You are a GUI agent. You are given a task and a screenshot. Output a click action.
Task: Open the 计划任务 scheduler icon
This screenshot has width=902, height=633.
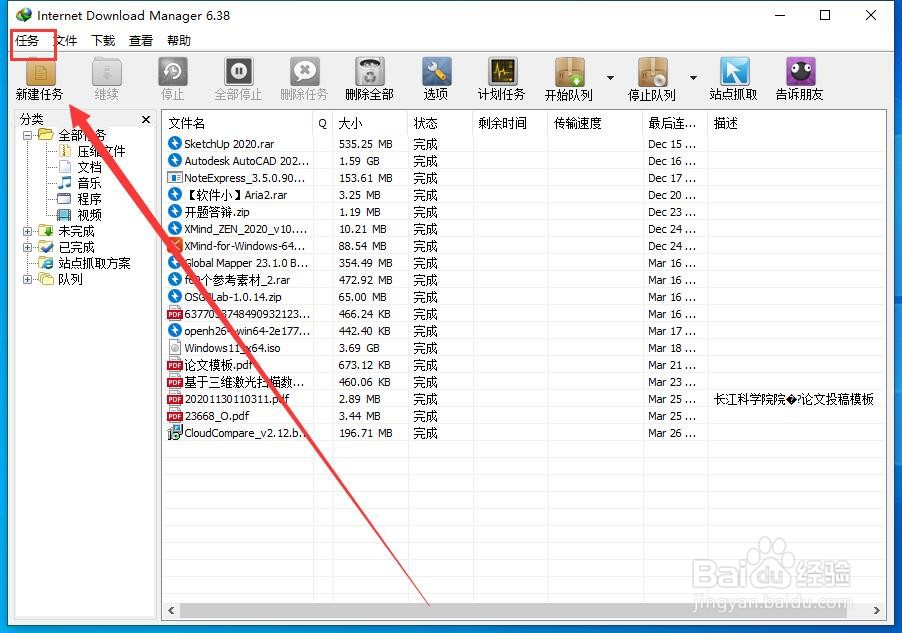[x=502, y=72]
